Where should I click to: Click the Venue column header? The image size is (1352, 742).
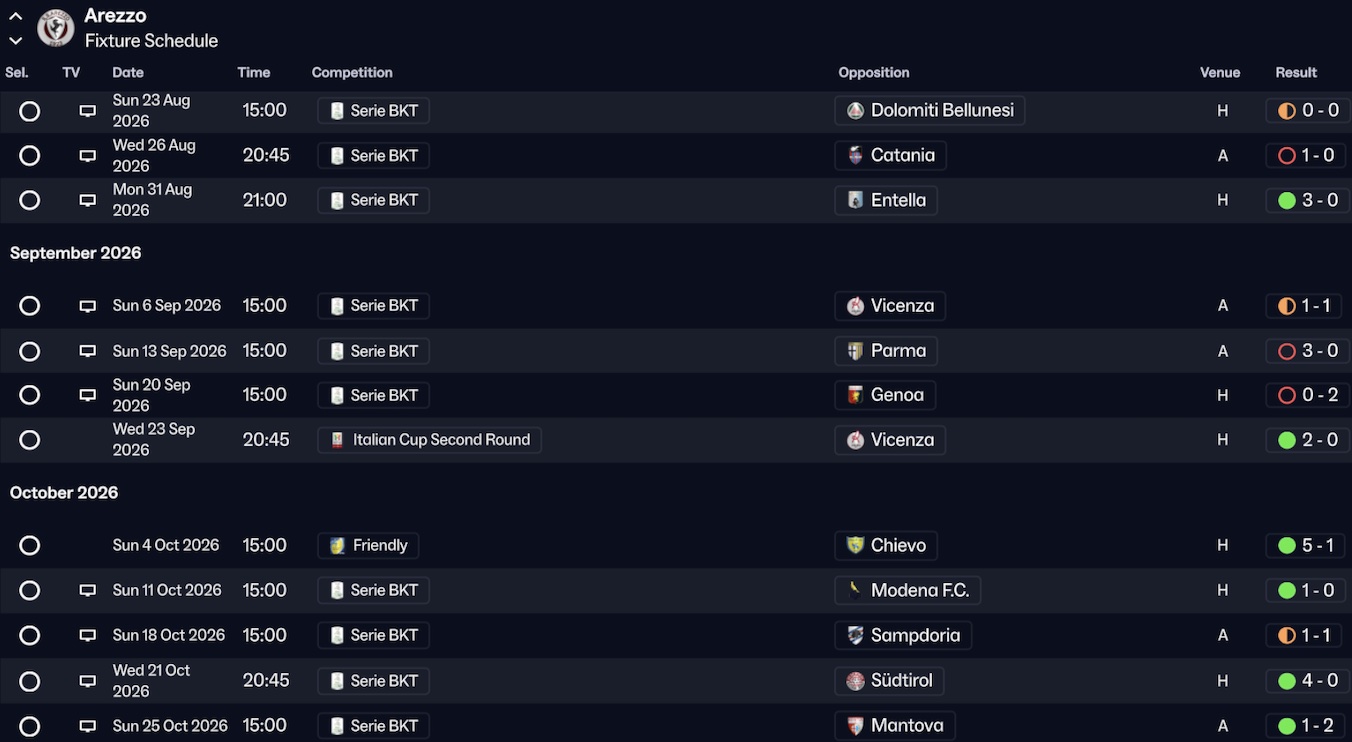(1220, 73)
